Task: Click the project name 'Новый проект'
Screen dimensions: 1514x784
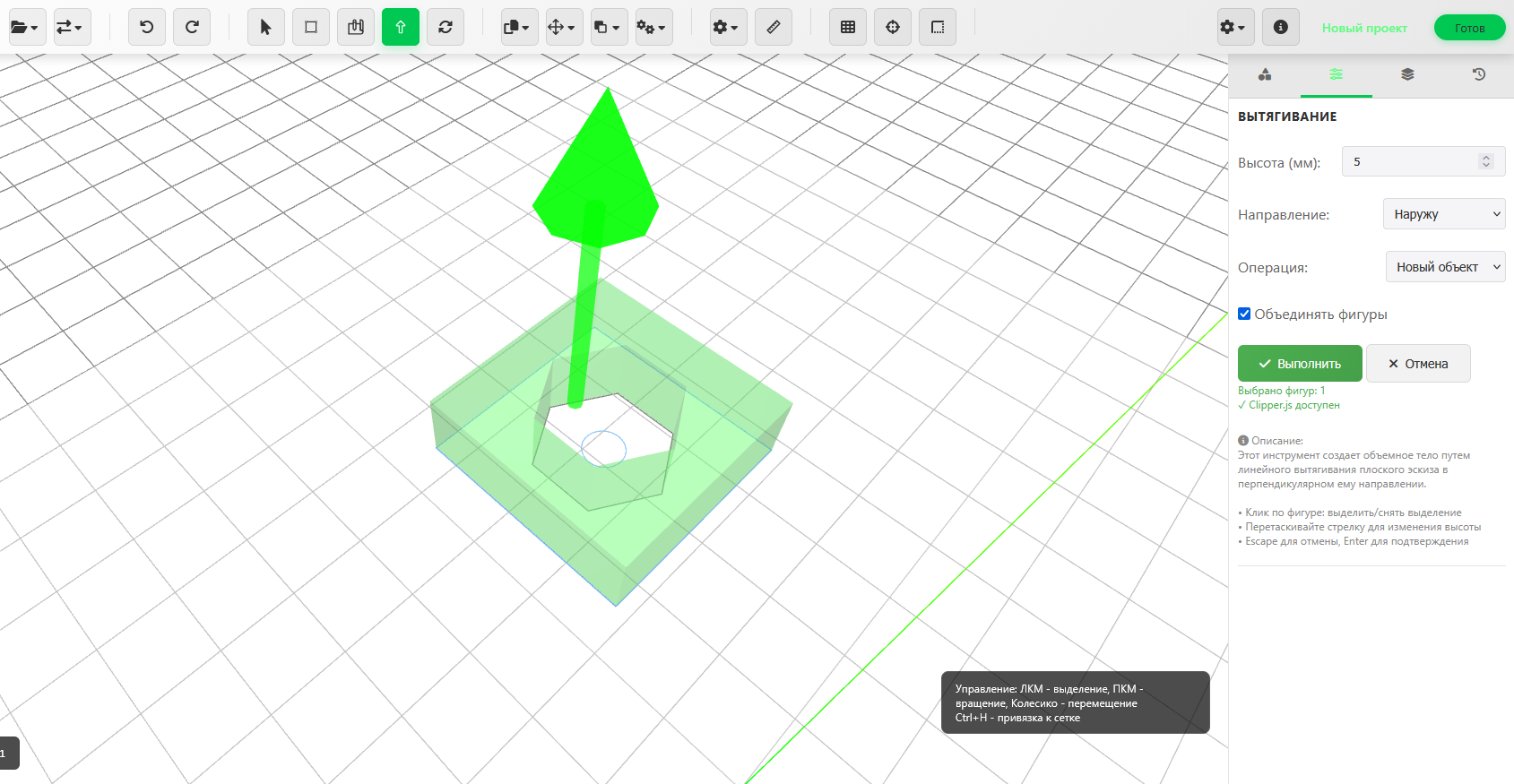Action: [1364, 28]
